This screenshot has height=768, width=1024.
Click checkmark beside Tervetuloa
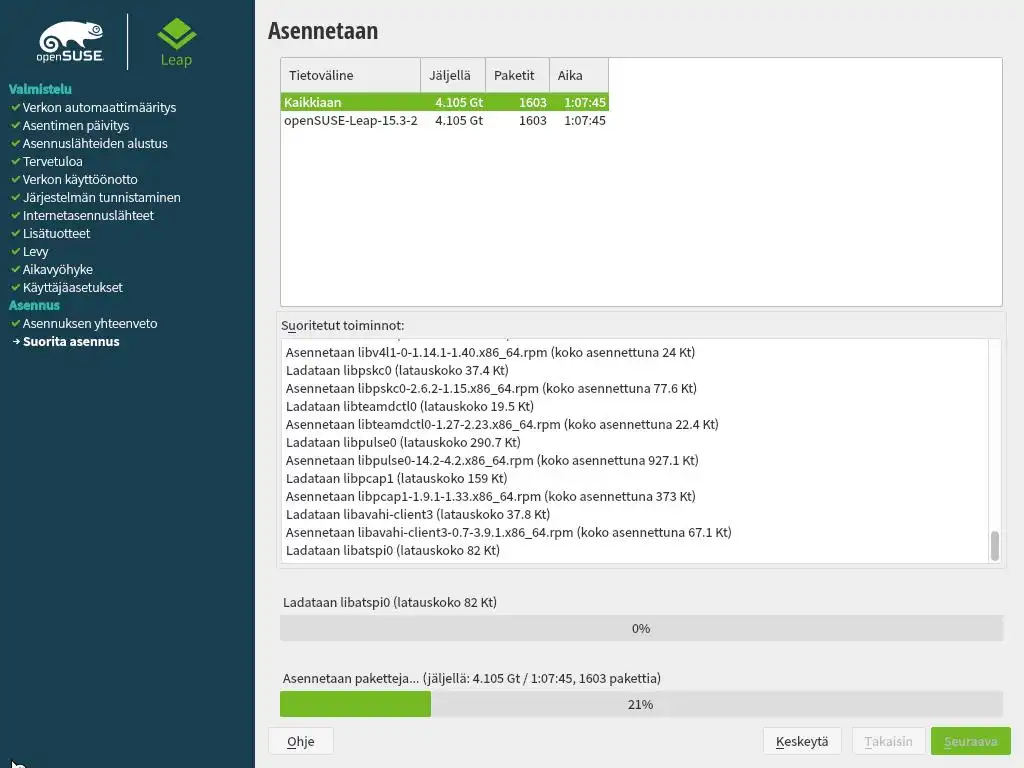pyautogui.click(x=16, y=161)
